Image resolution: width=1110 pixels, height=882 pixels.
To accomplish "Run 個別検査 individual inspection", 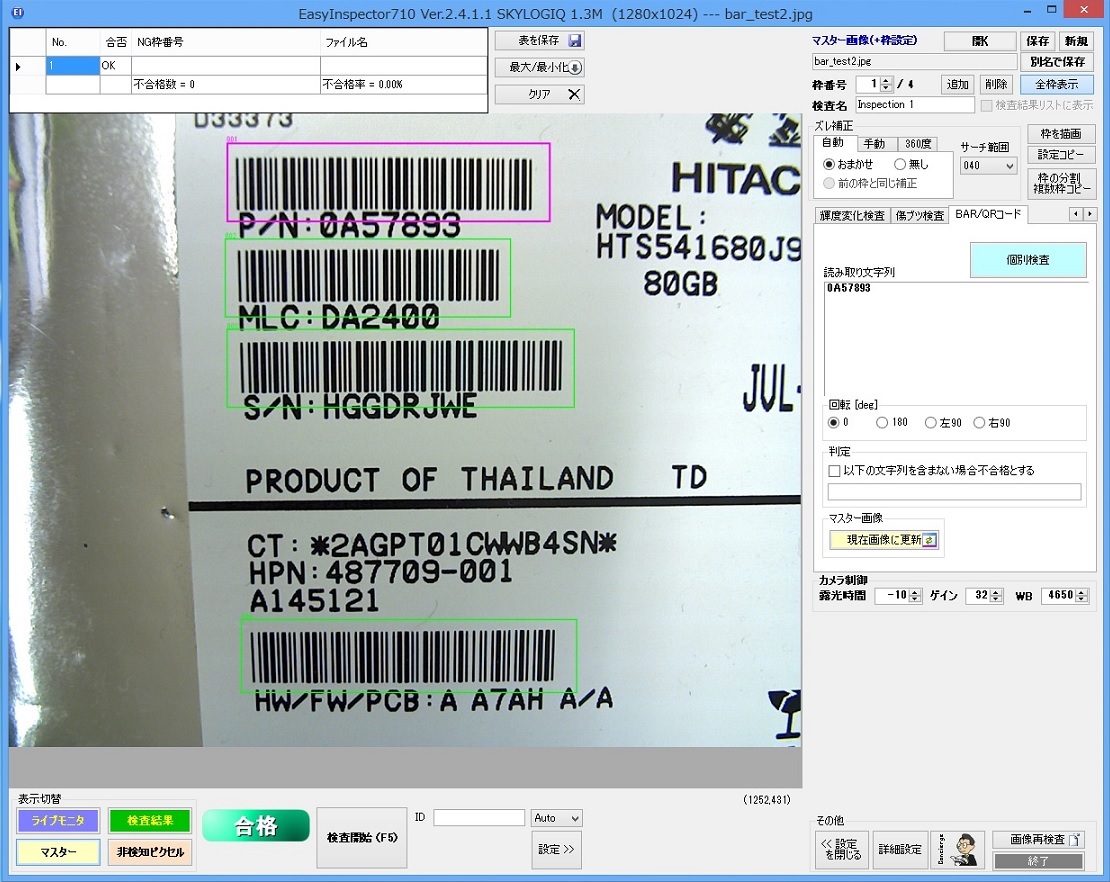I will pyautogui.click(x=1028, y=260).
